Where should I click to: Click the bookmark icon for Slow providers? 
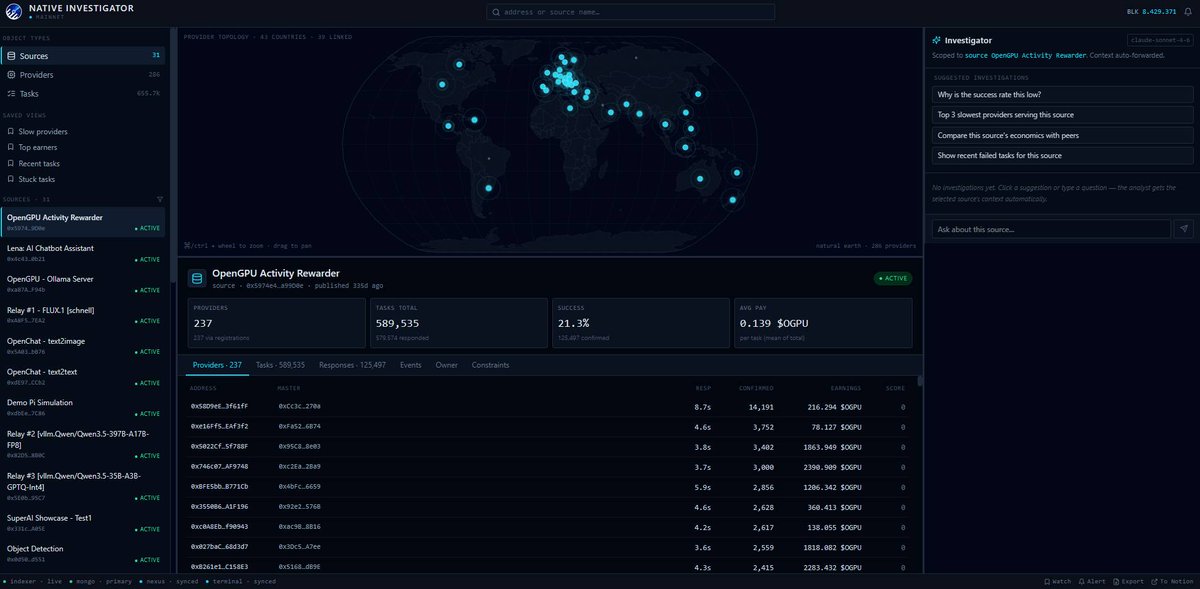[x=10, y=131]
